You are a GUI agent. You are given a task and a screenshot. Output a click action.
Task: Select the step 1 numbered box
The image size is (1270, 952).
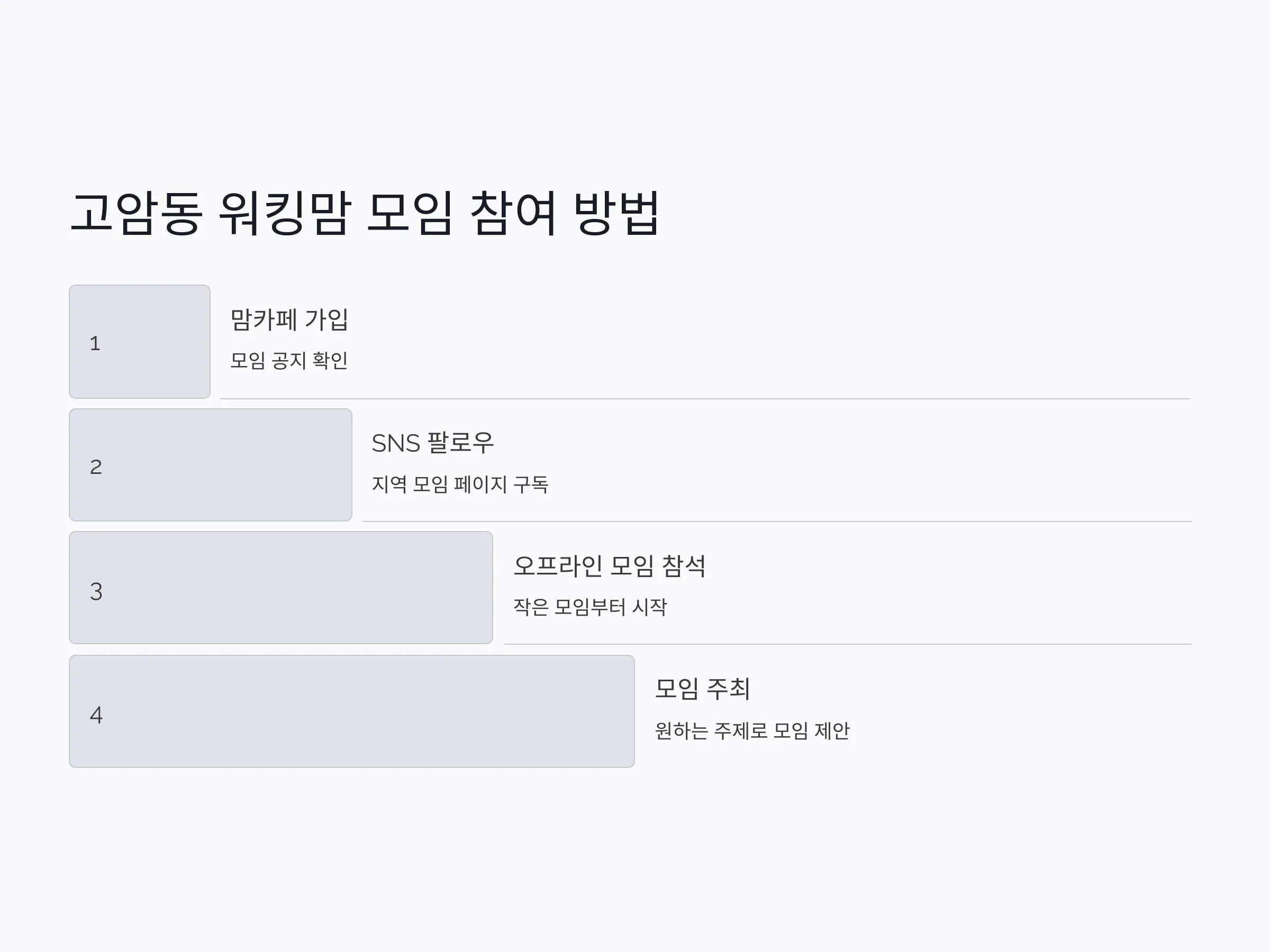[x=140, y=342]
